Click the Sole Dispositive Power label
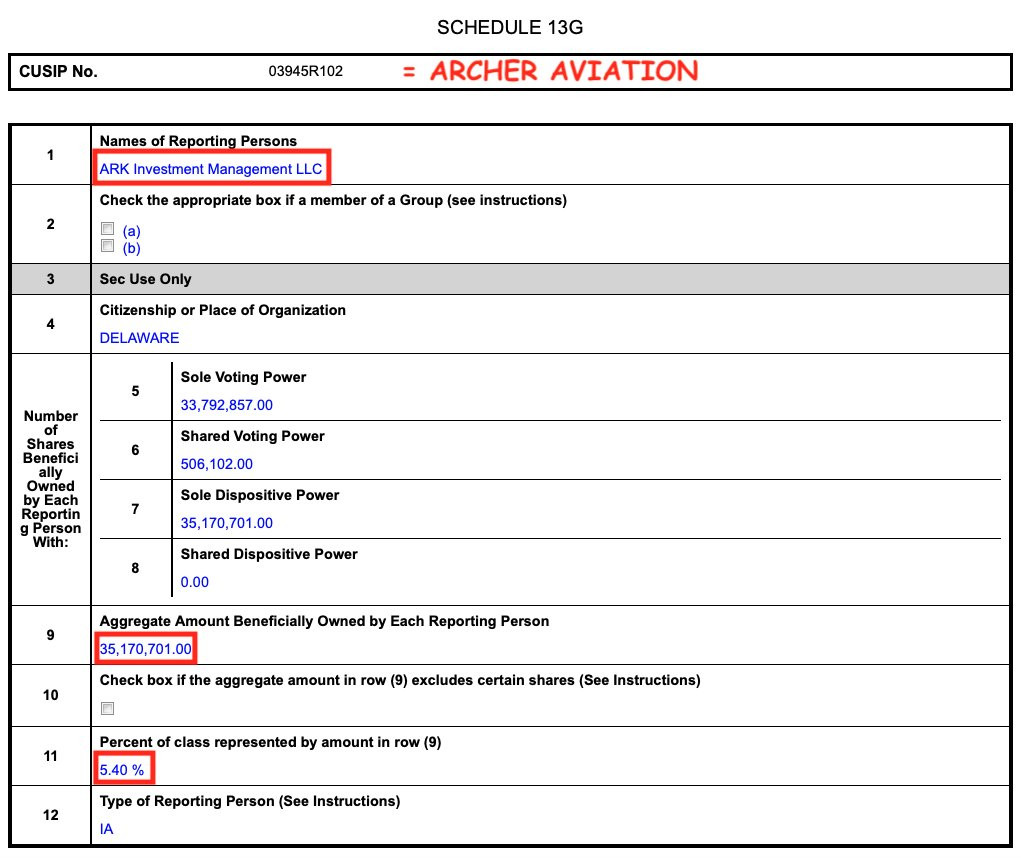1021x858 pixels. [260, 495]
